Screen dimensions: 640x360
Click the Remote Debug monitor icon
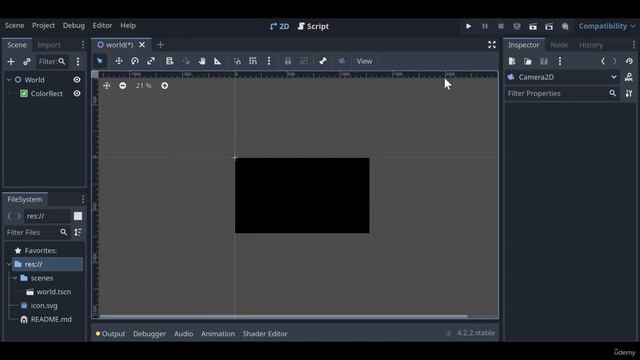(517, 26)
